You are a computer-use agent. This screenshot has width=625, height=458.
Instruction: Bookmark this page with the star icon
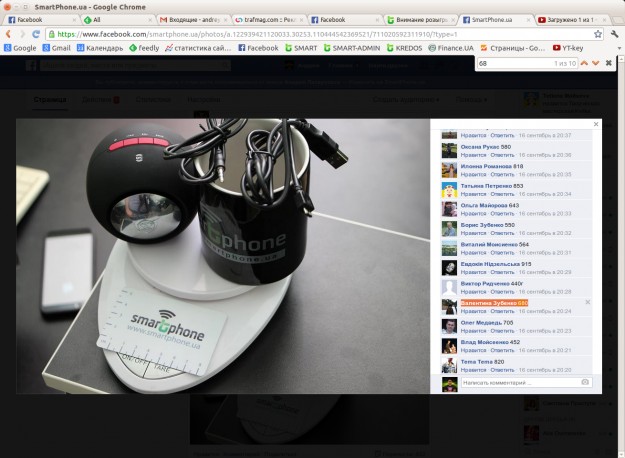click(598, 33)
